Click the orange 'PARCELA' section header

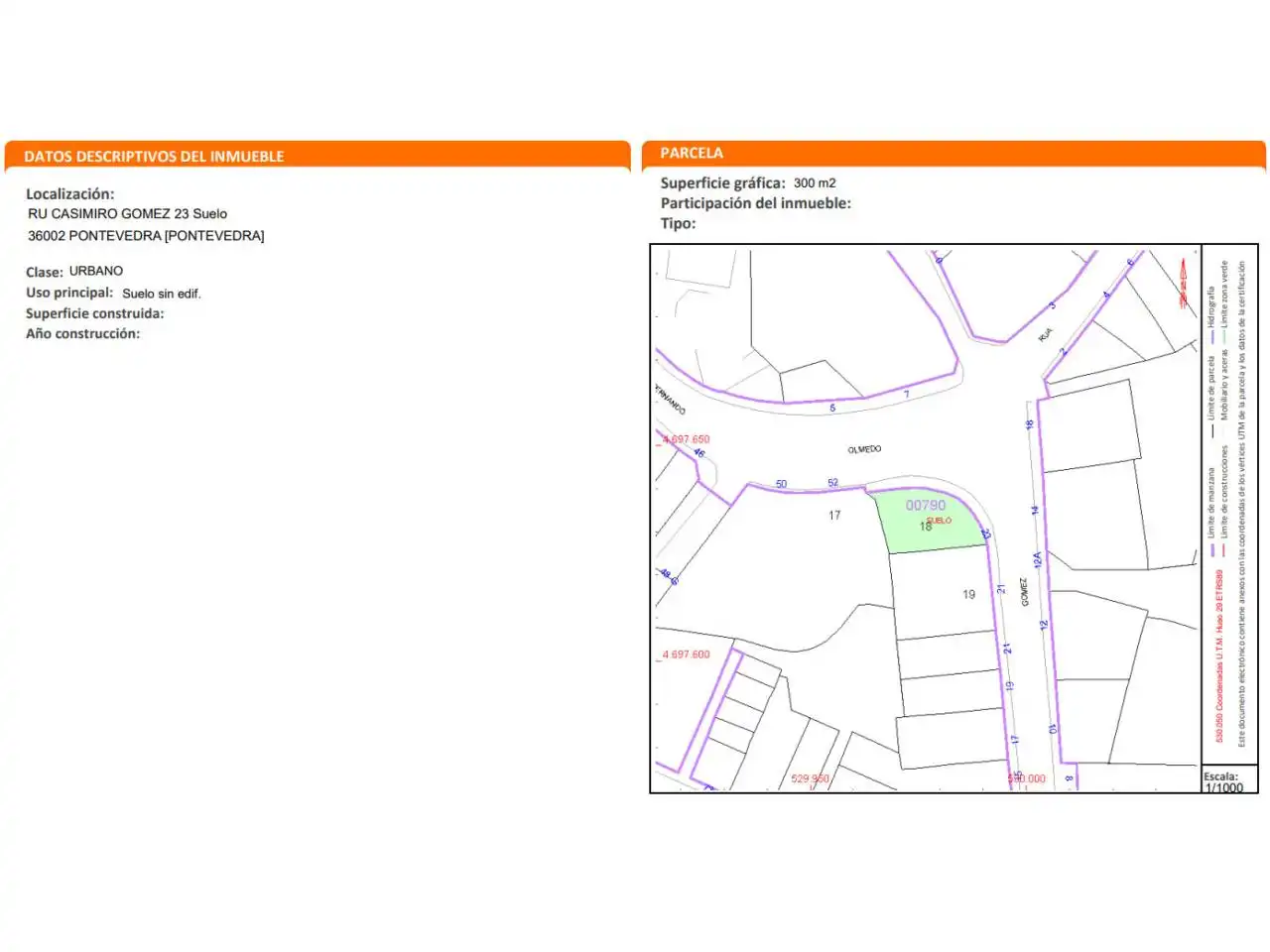(x=692, y=153)
